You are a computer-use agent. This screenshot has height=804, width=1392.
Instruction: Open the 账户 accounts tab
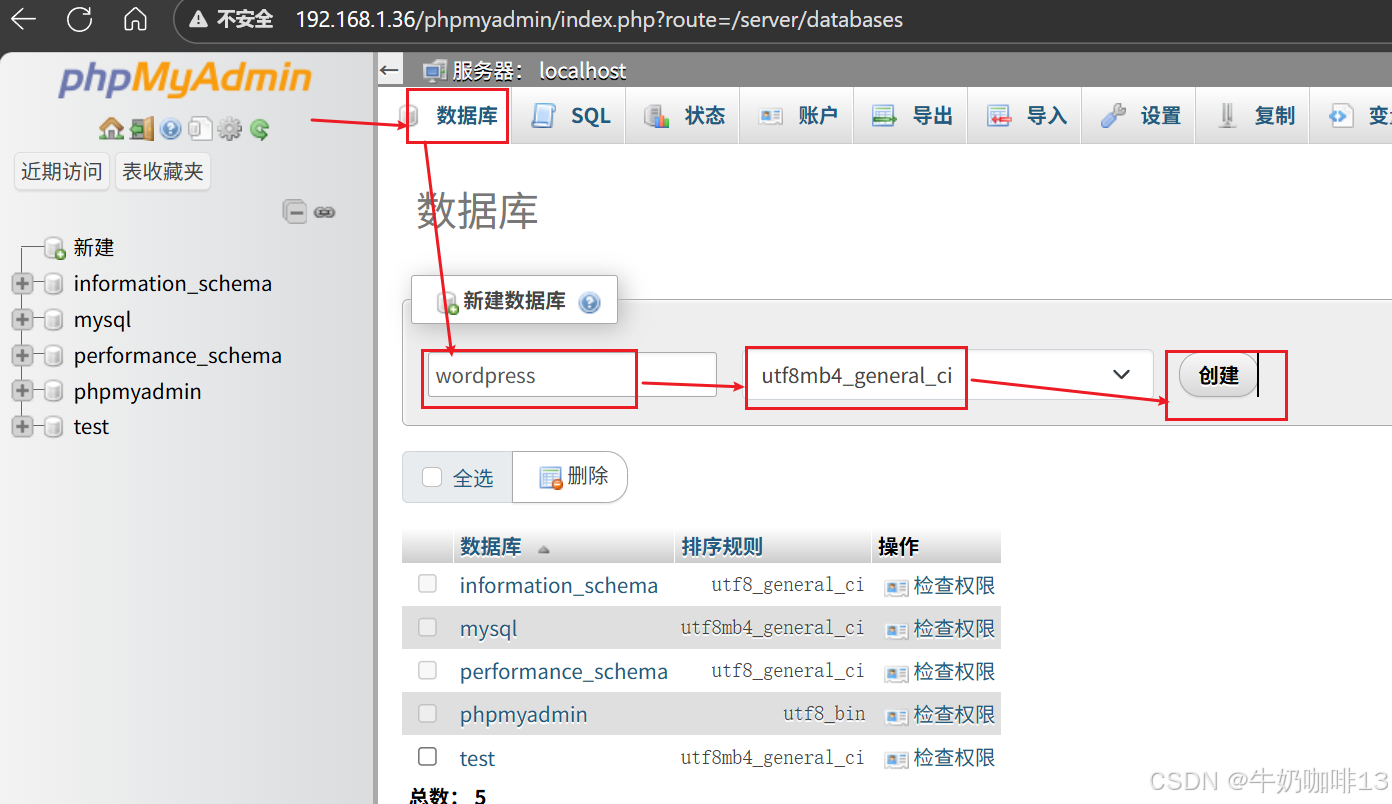[x=797, y=116]
